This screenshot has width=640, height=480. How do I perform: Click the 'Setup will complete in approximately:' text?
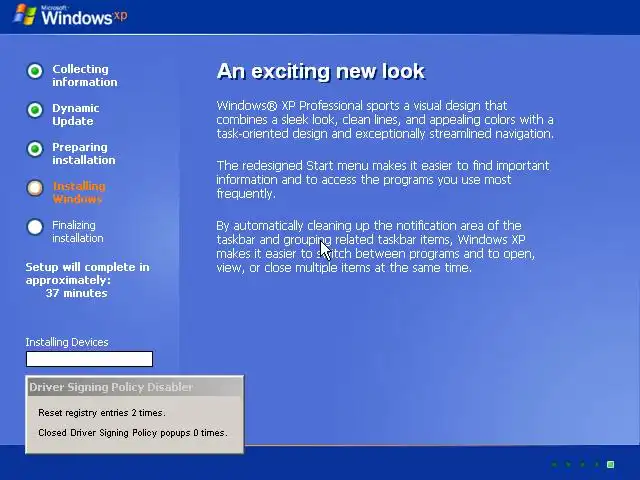[x=87, y=273]
